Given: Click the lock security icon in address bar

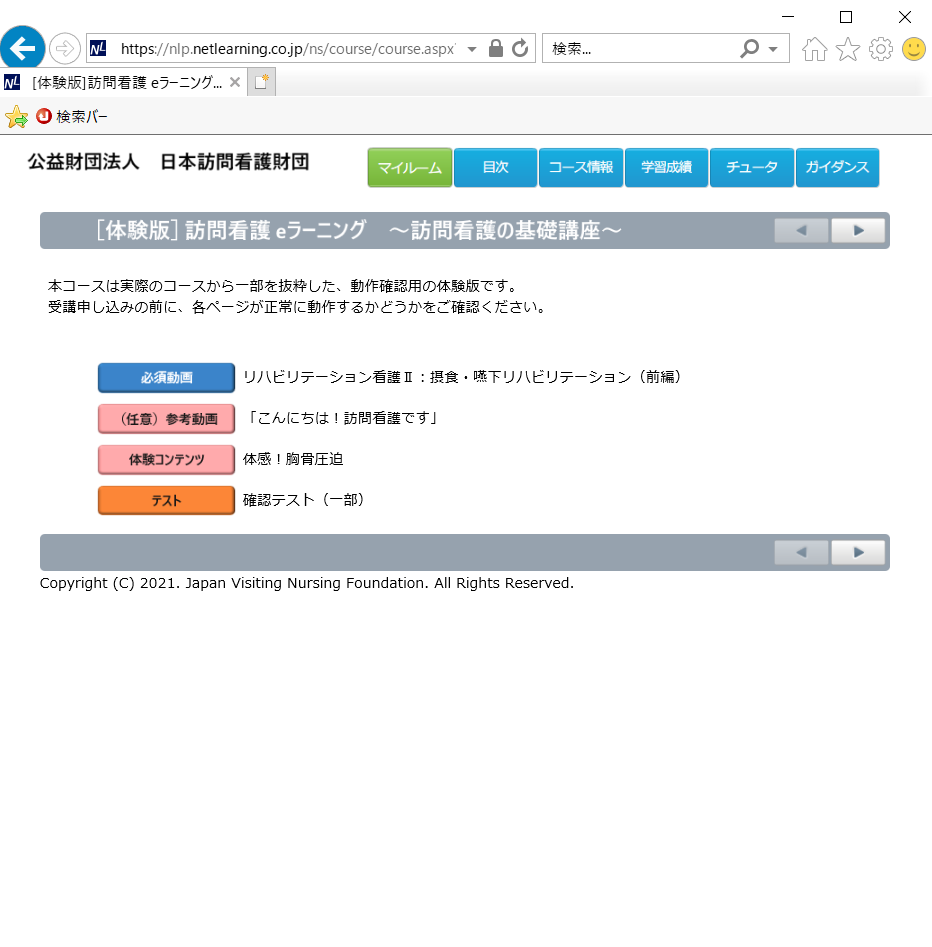Looking at the screenshot, I should tap(495, 48).
